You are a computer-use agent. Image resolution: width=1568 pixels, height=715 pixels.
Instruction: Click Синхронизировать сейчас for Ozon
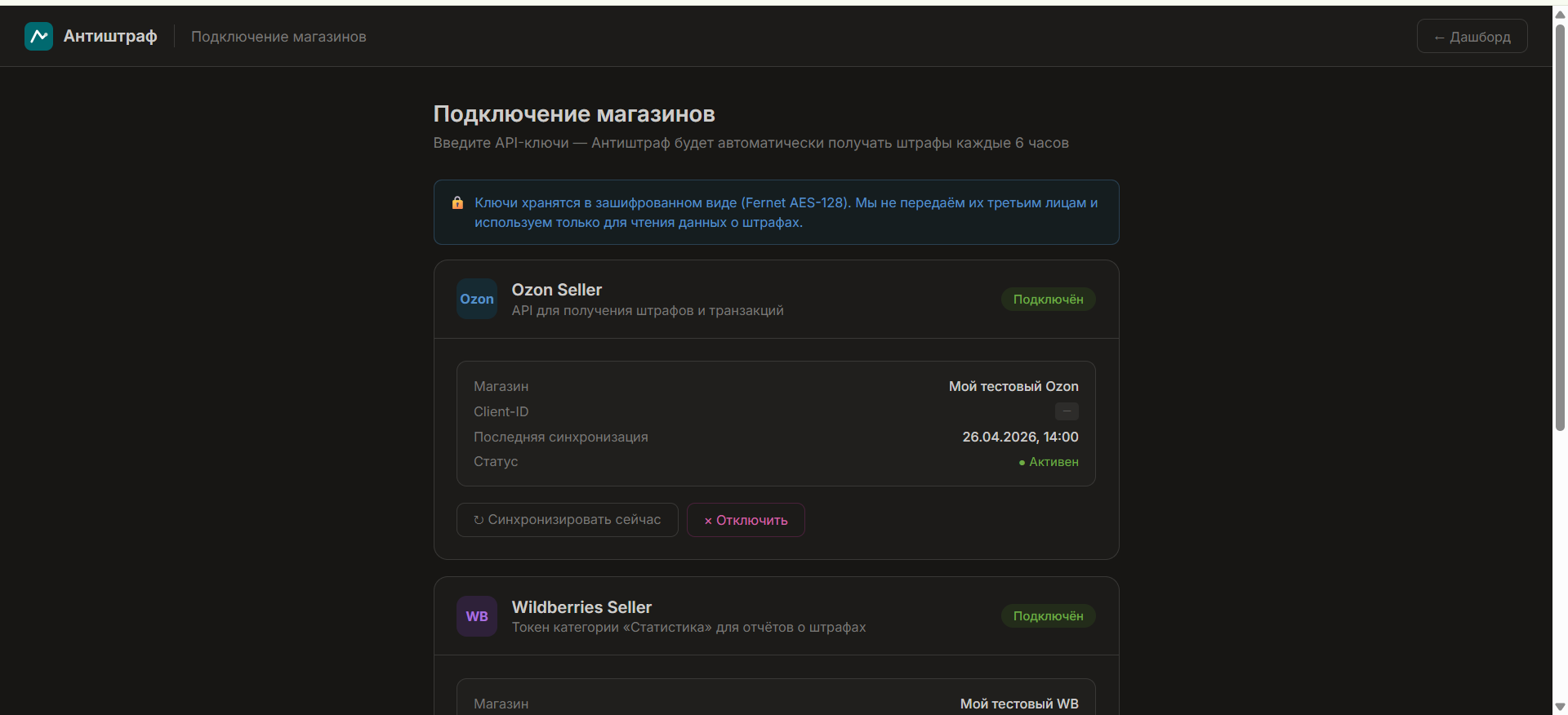[567, 520]
